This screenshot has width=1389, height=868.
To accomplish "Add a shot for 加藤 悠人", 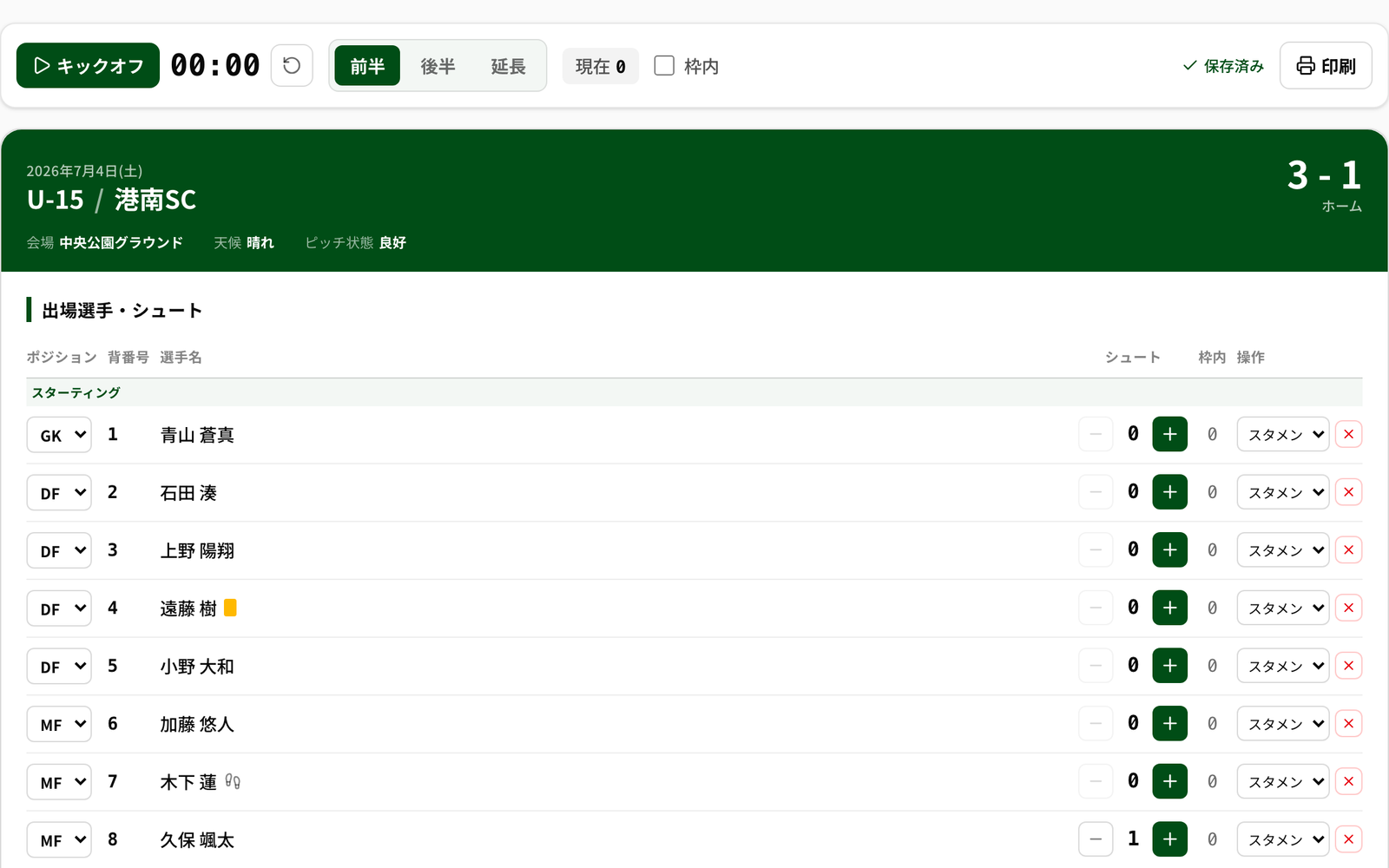I will coord(1169,724).
